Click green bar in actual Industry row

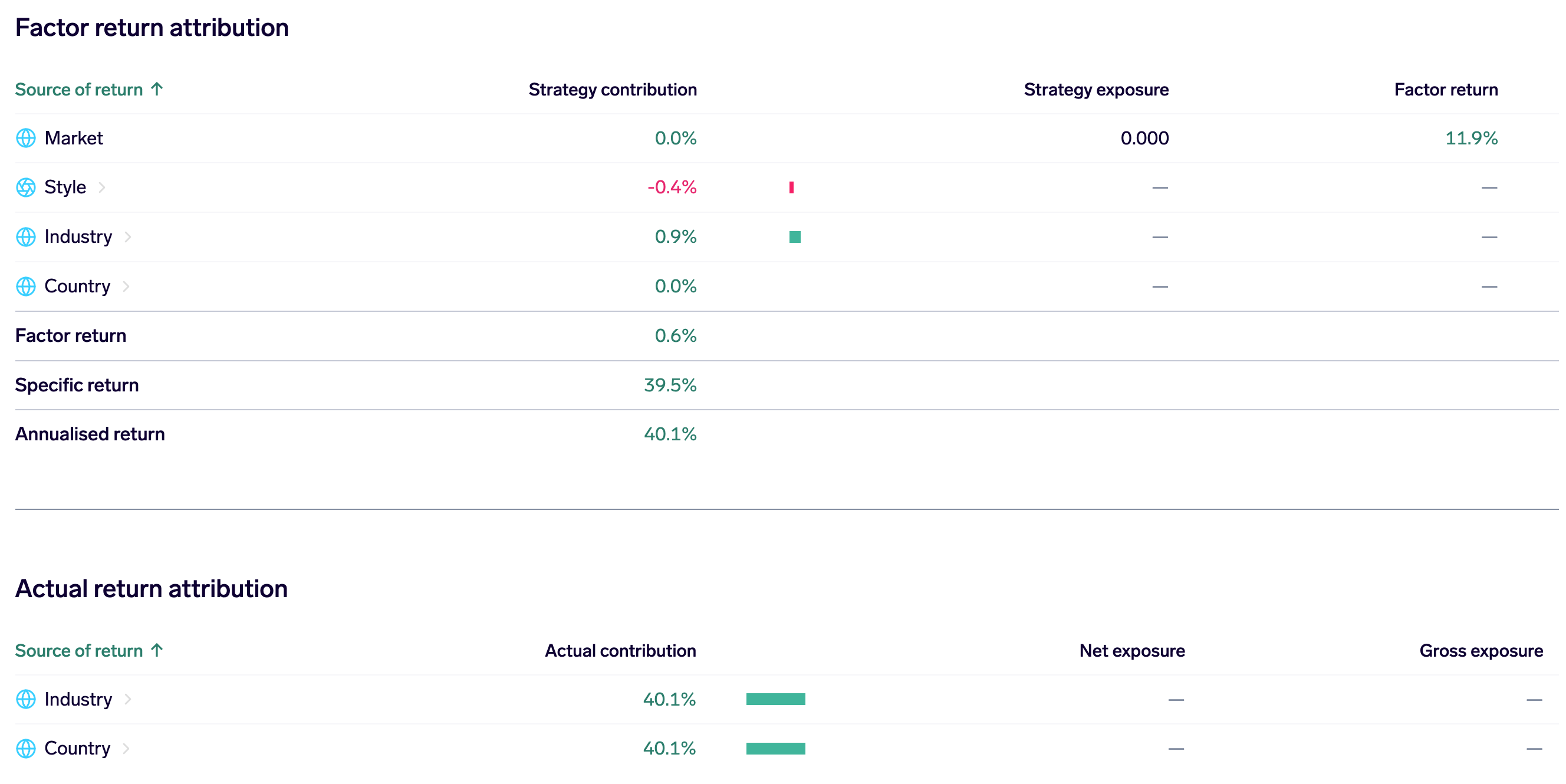pyautogui.click(x=775, y=699)
